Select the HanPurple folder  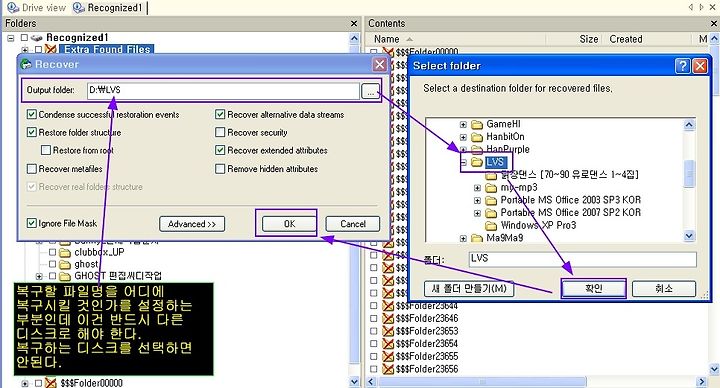coord(507,149)
